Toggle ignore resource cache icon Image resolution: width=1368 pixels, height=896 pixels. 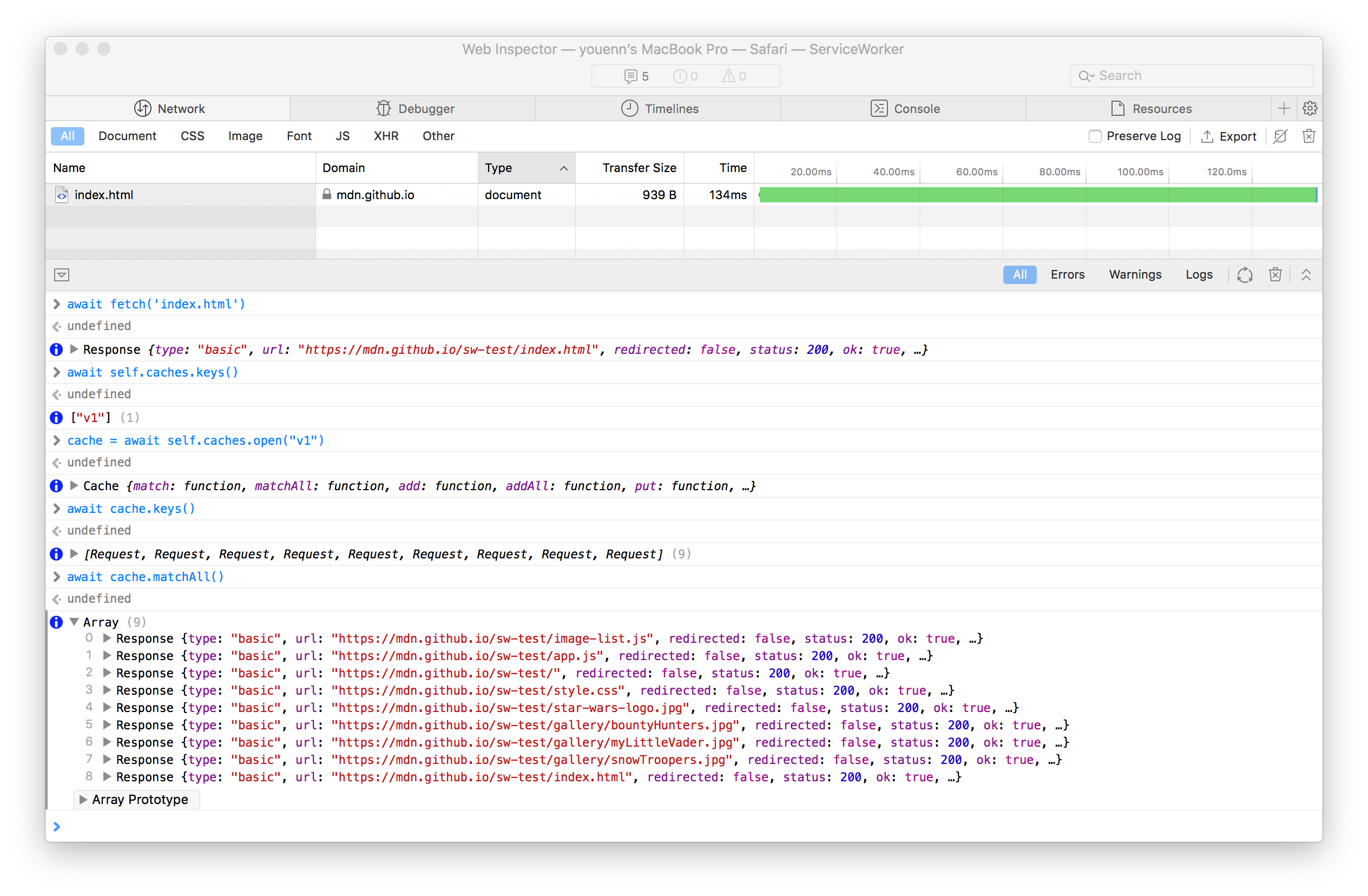tap(1280, 136)
